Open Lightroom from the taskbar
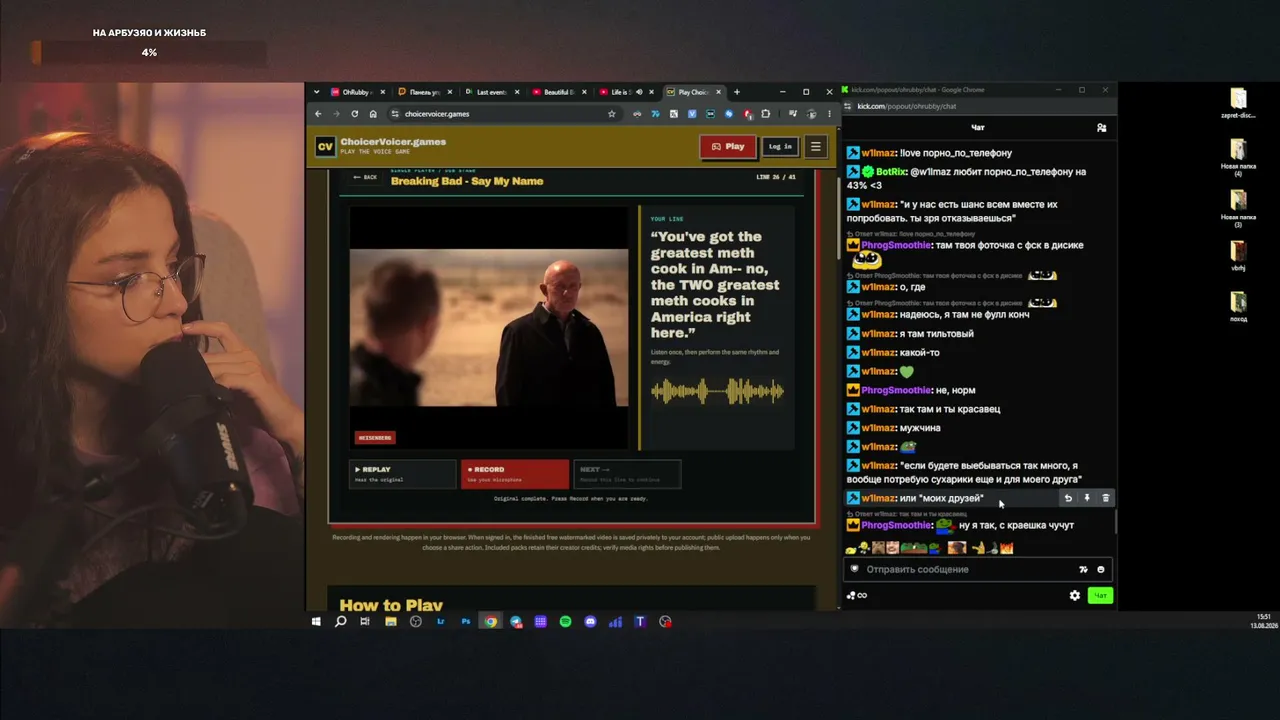The width and height of the screenshot is (1280, 720). 441,622
